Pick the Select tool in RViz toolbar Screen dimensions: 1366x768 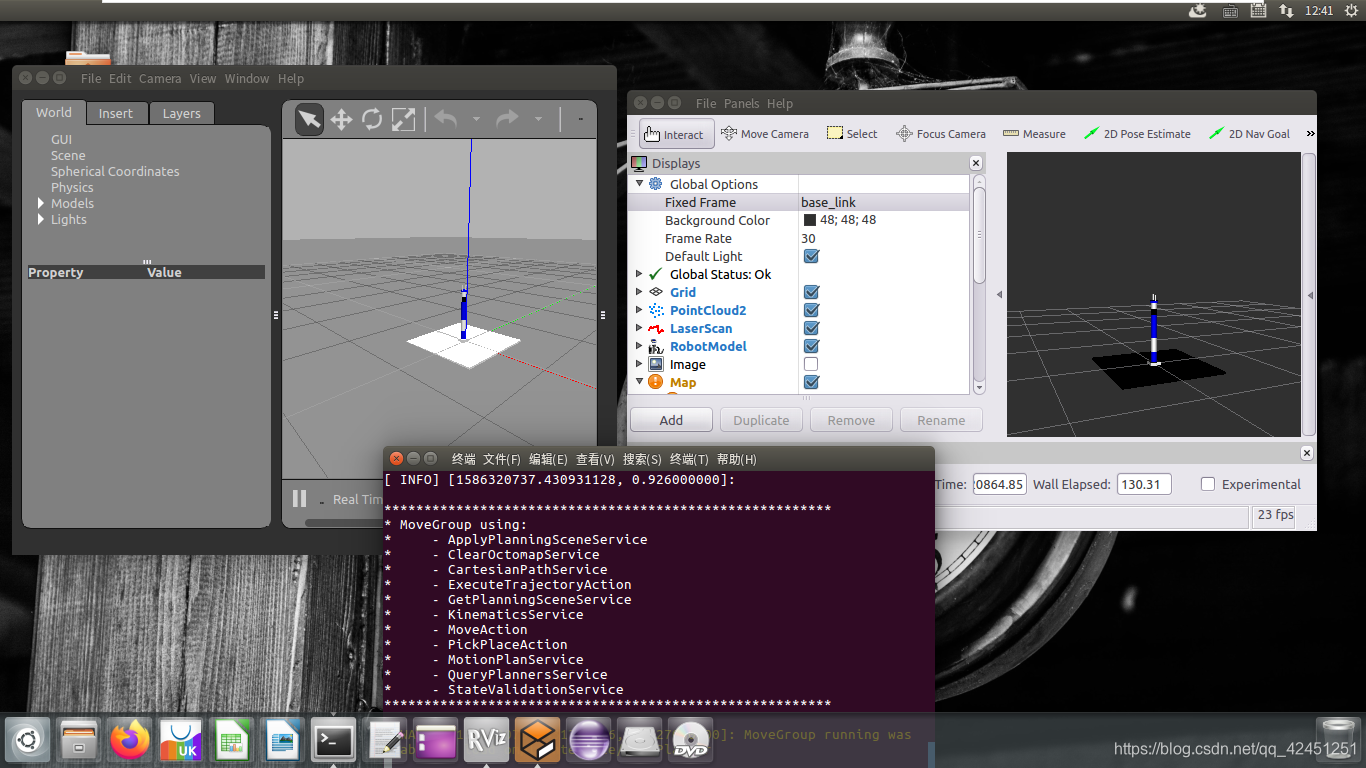(x=852, y=134)
